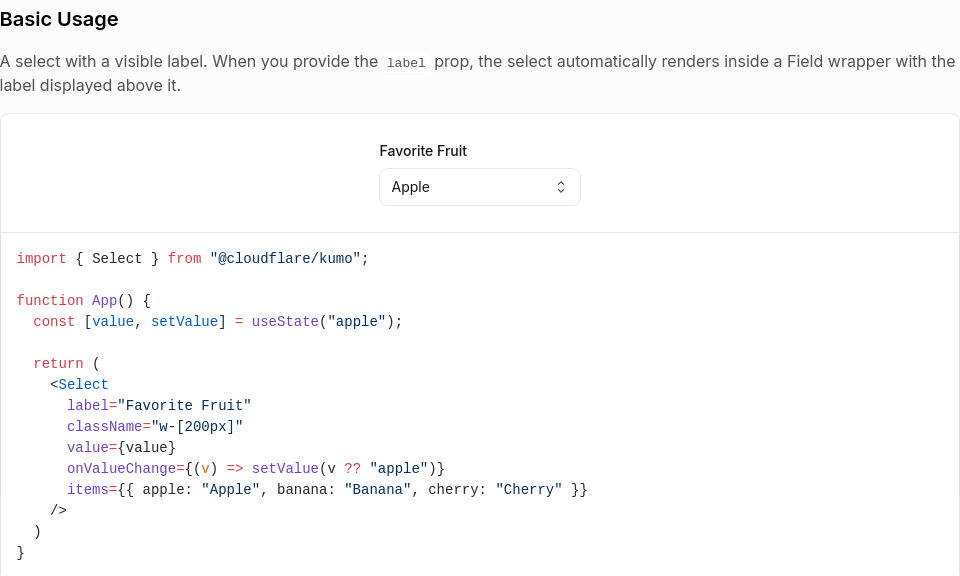Click the value={value} prop line

click(x=121, y=448)
